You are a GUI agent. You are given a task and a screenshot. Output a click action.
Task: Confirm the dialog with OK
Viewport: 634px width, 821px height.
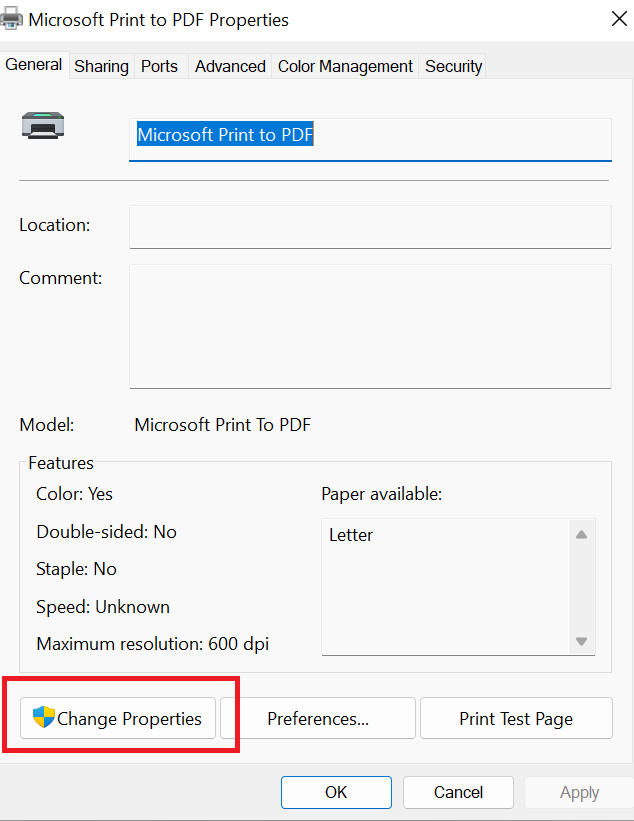tap(336, 792)
